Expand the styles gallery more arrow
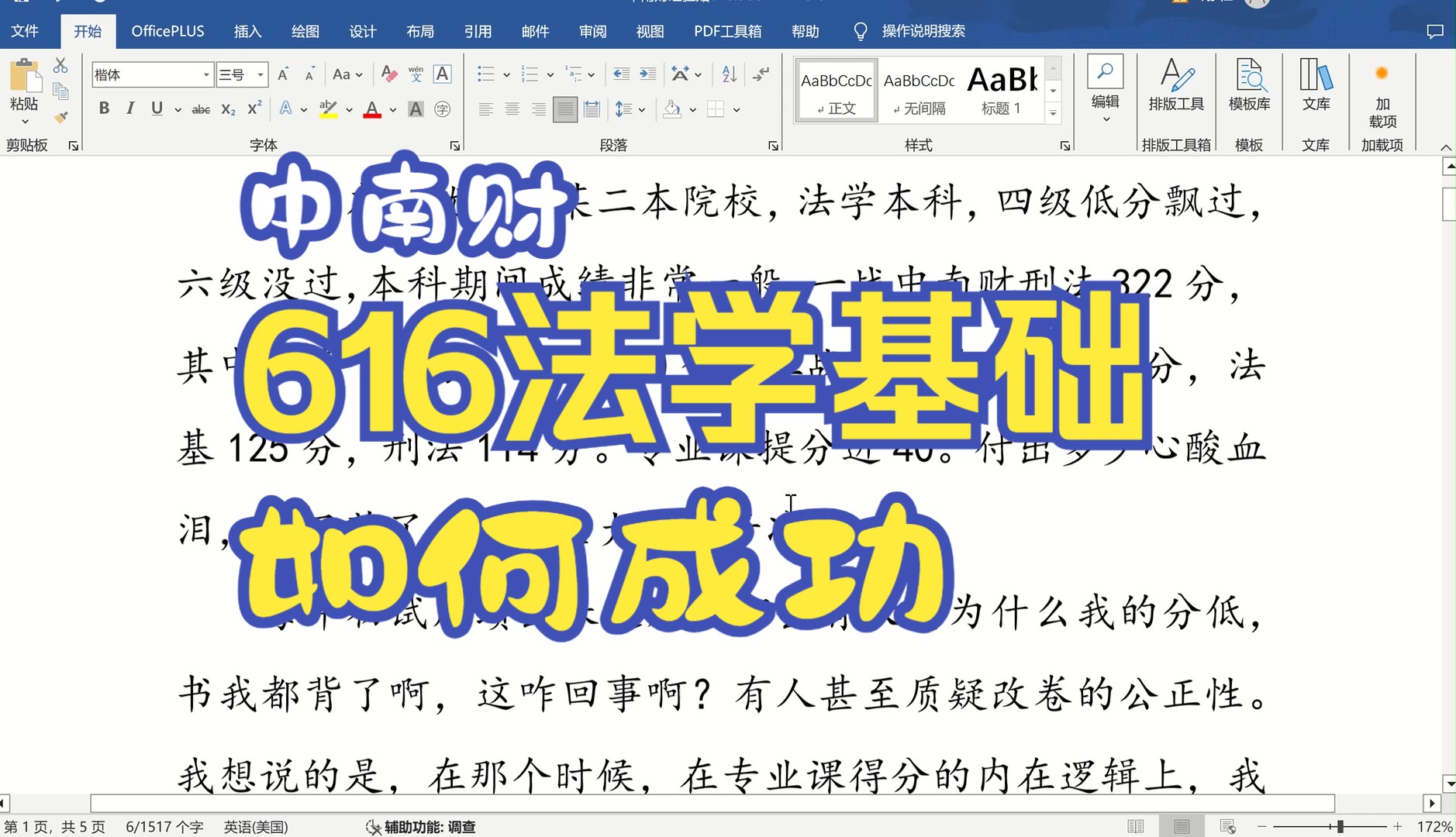The width and height of the screenshot is (1456, 837). (1053, 113)
